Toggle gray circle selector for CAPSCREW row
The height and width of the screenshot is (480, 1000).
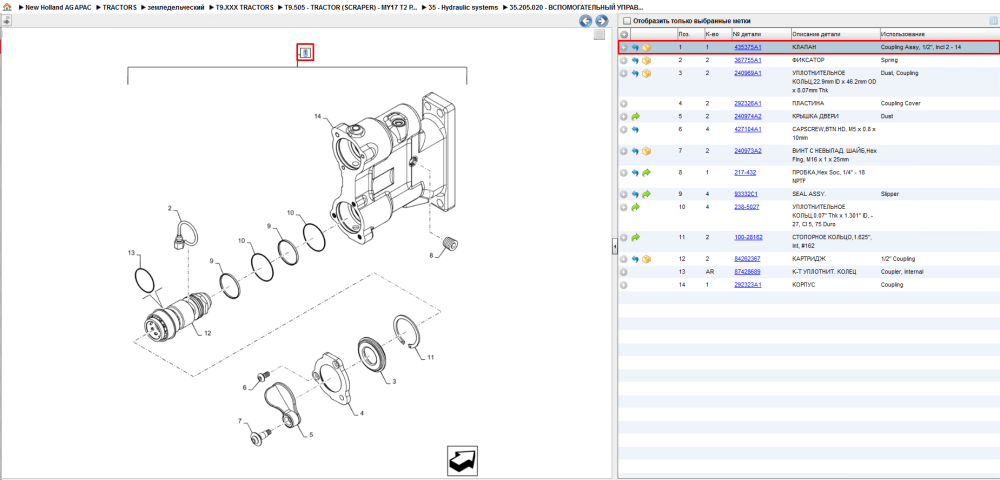[624, 129]
